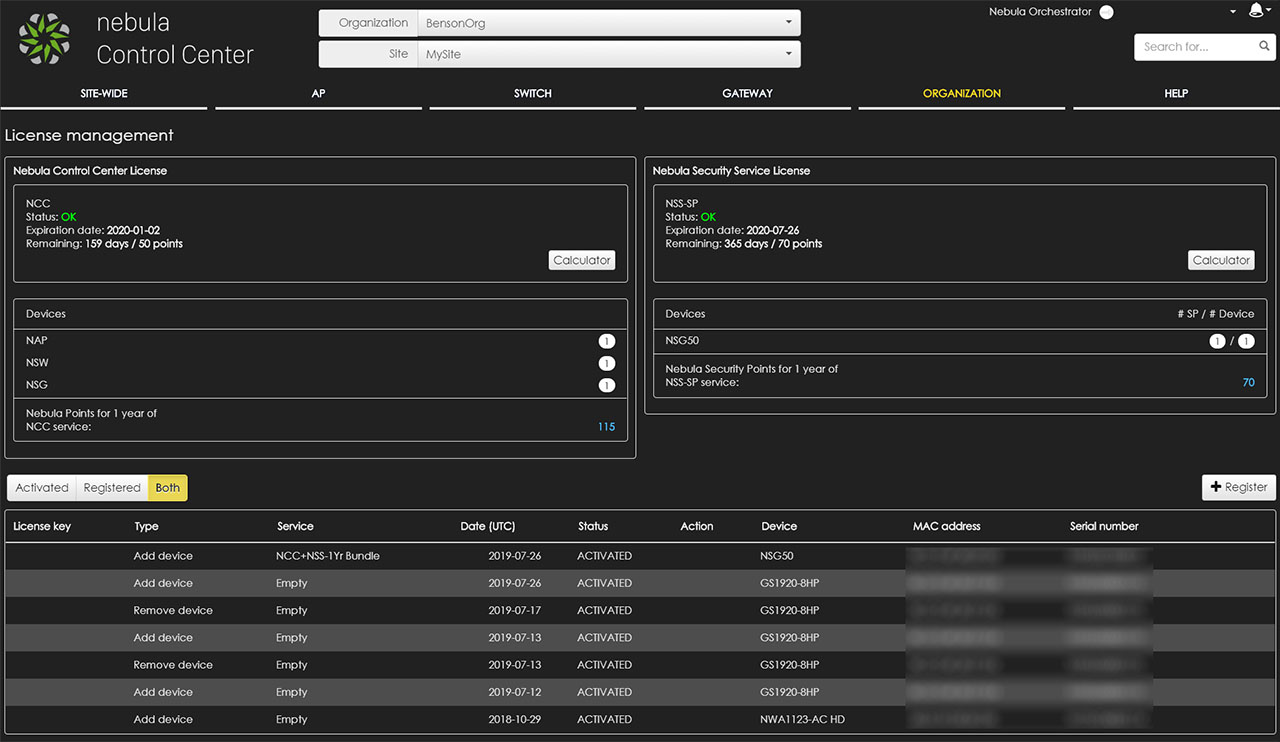
Task: Click NCC expiration date 2020-01-02
Action: click(133, 230)
